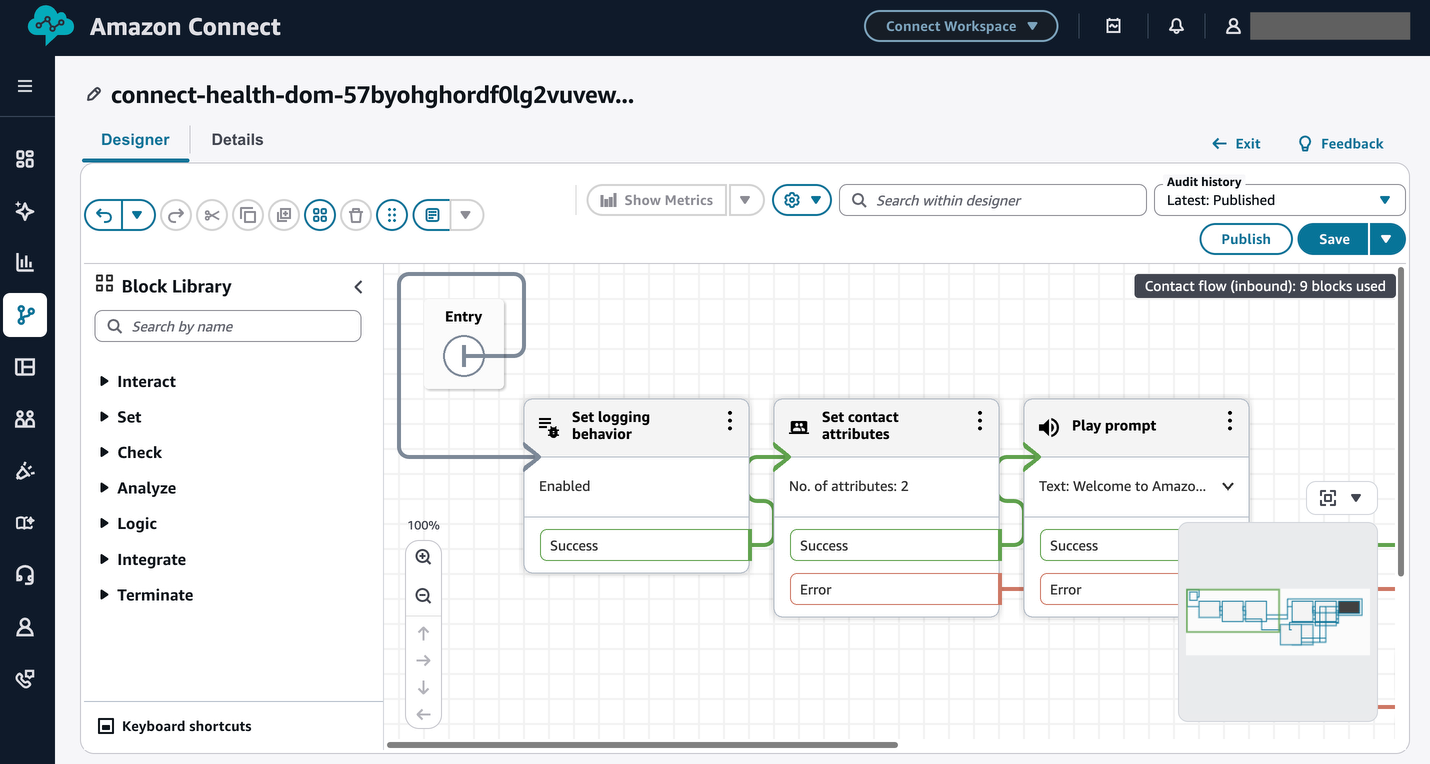Open the hamburger navigation menu
This screenshot has width=1430, height=764.
(x=25, y=86)
